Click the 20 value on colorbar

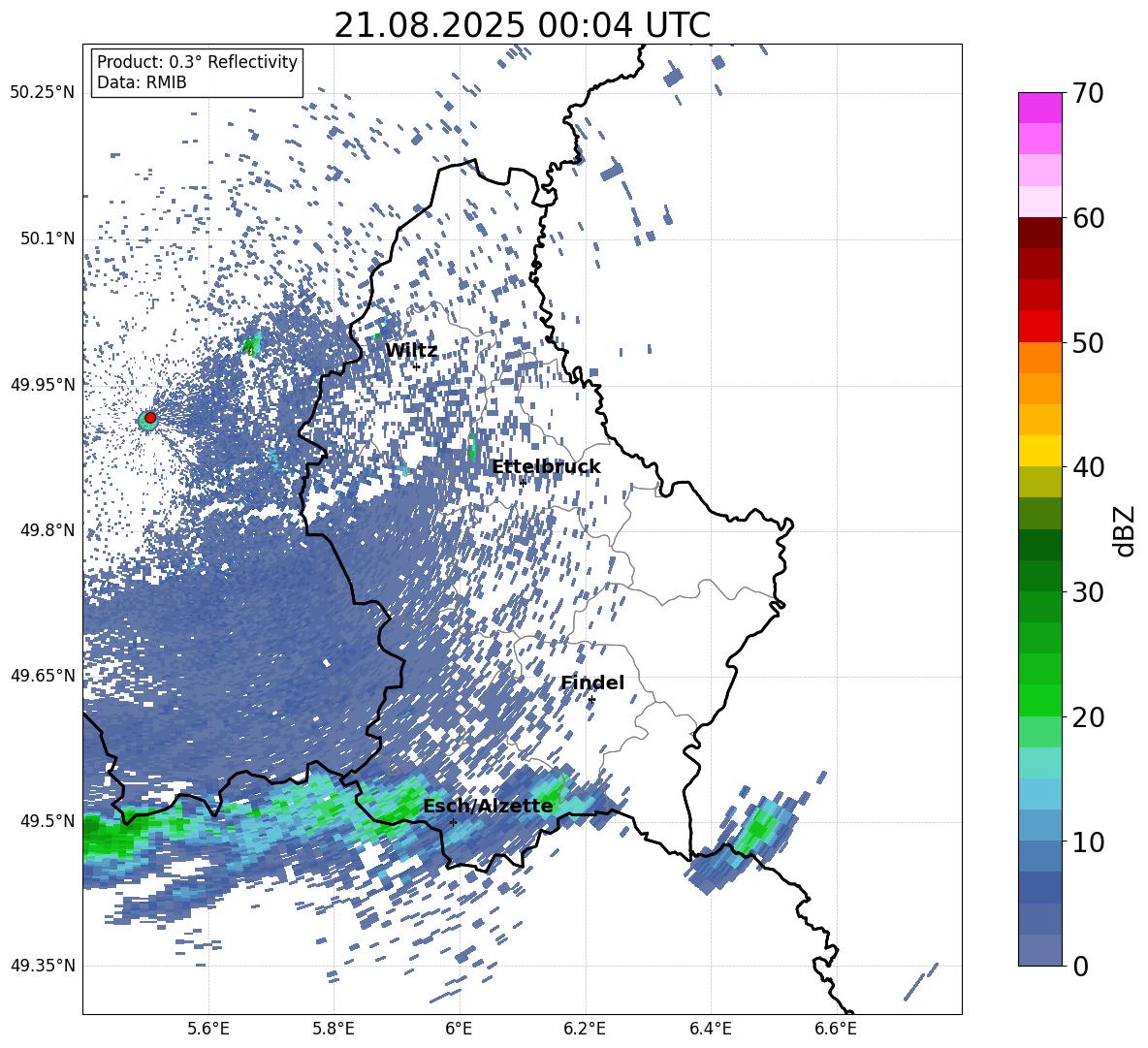point(1089,717)
